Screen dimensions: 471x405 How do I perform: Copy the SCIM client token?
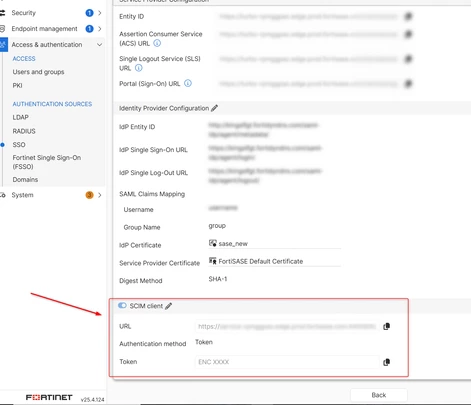tap(387, 362)
